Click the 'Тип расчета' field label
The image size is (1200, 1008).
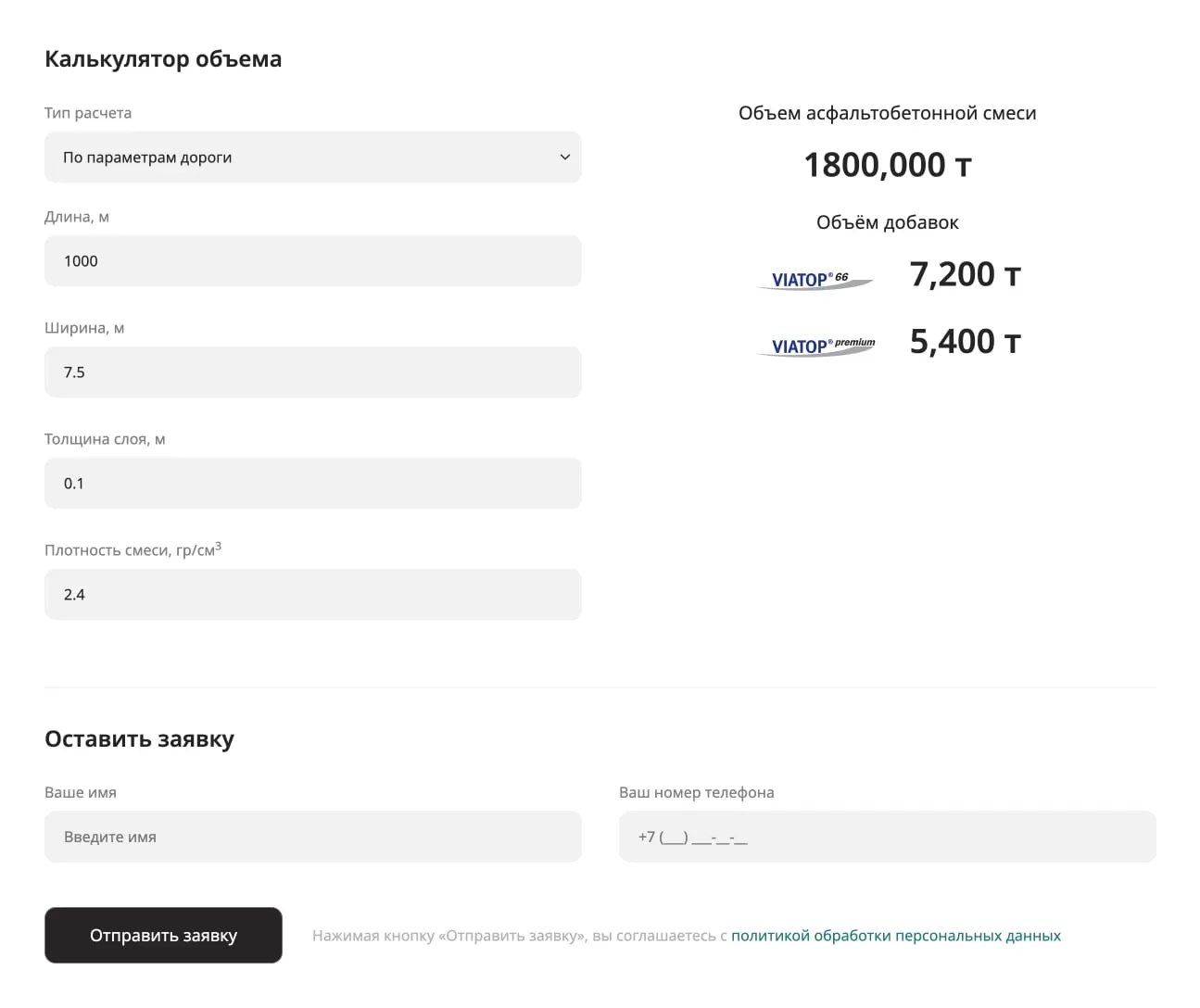pyautogui.click(x=88, y=113)
